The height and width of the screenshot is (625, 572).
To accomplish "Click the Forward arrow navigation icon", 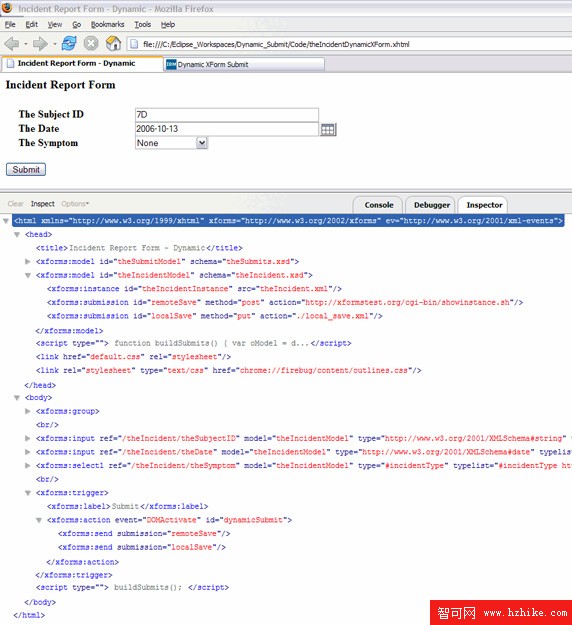I will (40, 43).
